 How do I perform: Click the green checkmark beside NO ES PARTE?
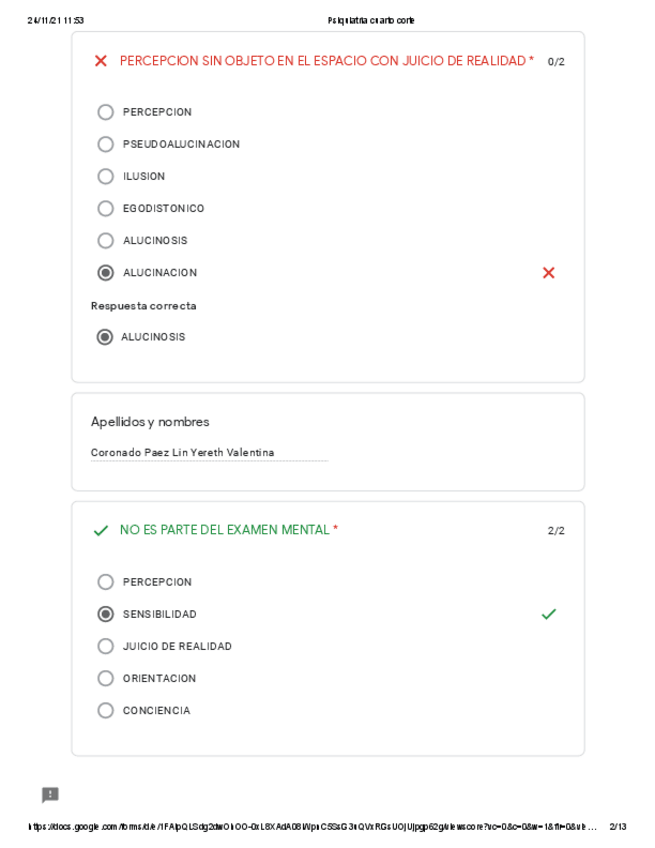[x=100, y=531]
